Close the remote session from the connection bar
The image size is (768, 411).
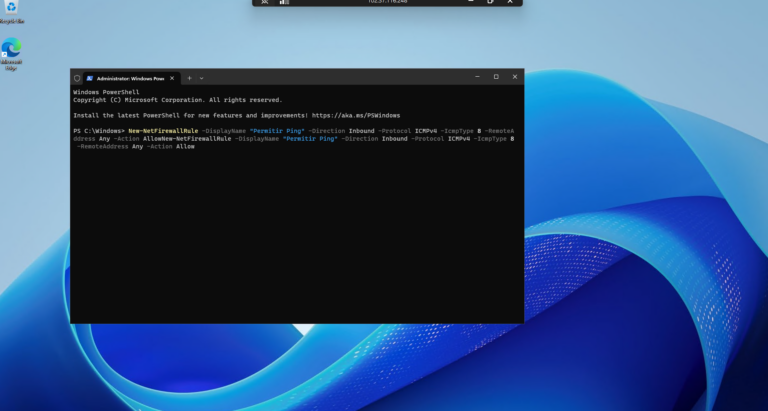pos(510,2)
